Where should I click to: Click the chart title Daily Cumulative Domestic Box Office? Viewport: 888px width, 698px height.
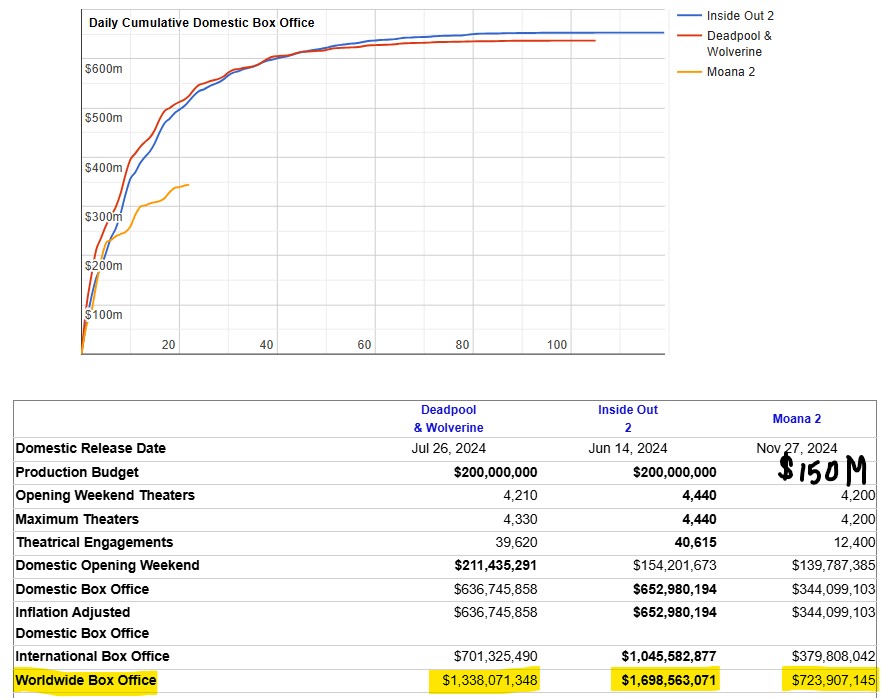click(201, 23)
